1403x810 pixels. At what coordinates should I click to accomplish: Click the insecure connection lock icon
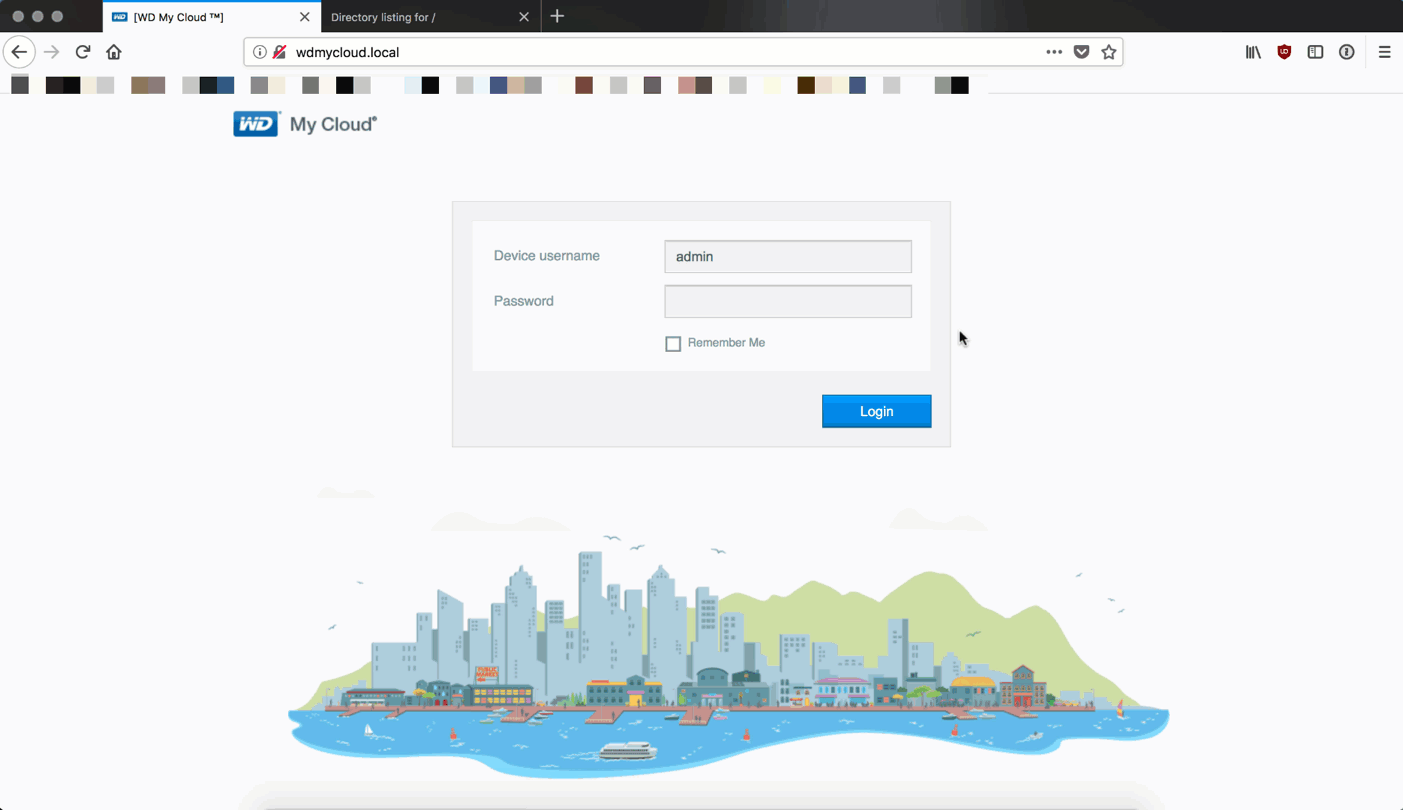click(279, 52)
